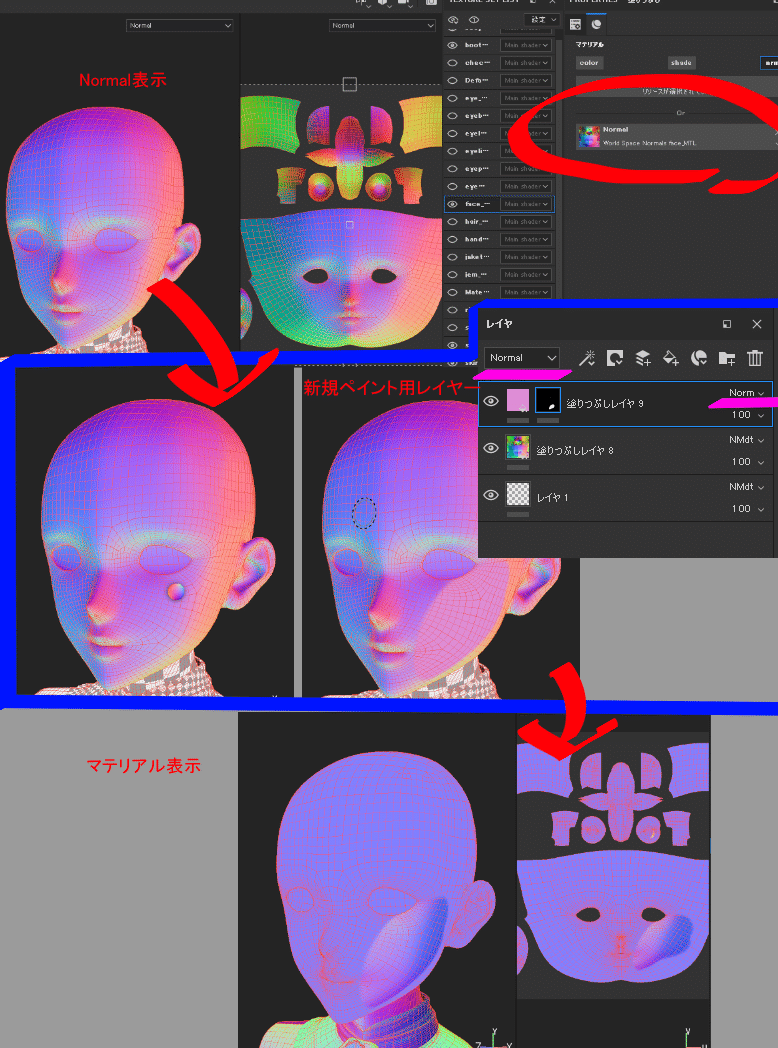This screenshot has width=778, height=1048.
Task: Click the shade material channel button
Action: [x=681, y=63]
